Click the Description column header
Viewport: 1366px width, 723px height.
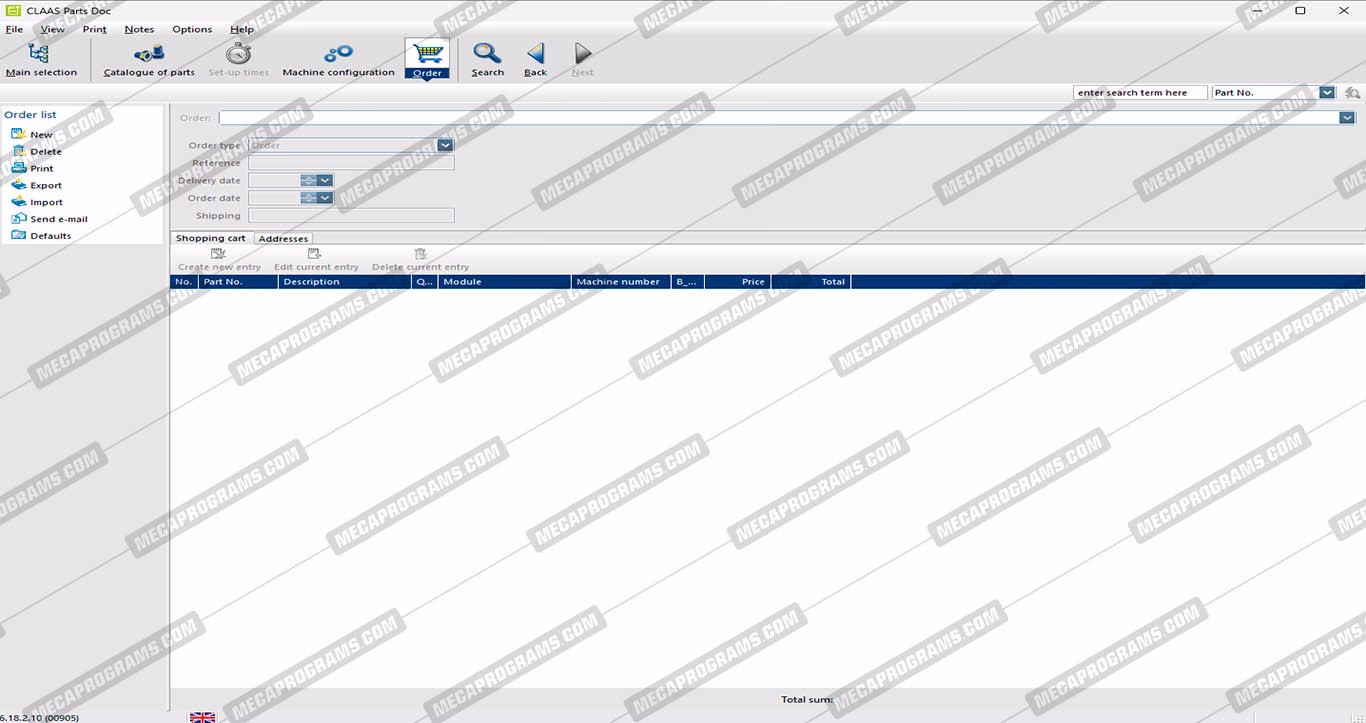pyautogui.click(x=344, y=282)
